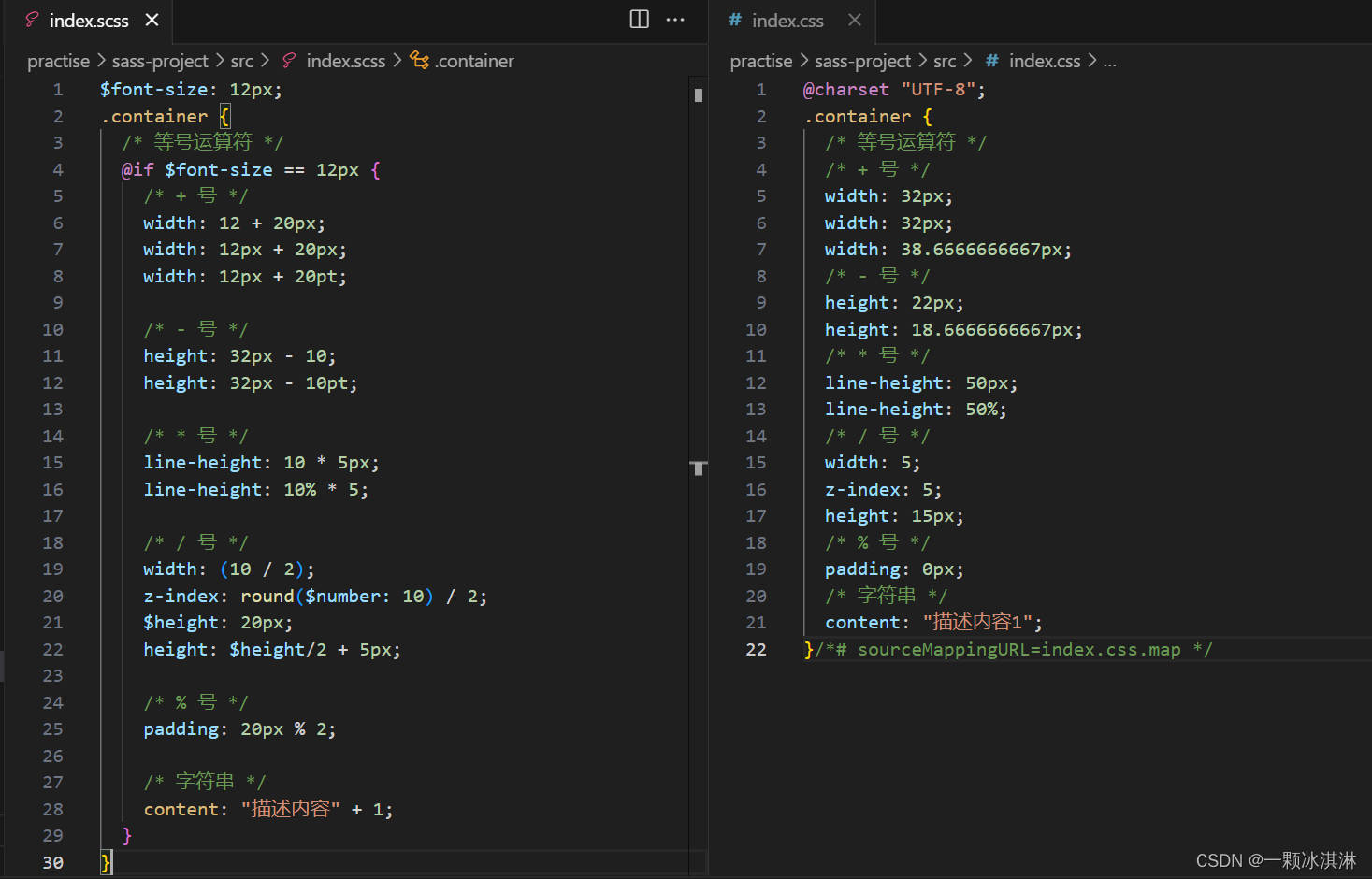Click 'sass-project' in the right breadcrumb
This screenshot has height=879, width=1372.
tap(862, 61)
